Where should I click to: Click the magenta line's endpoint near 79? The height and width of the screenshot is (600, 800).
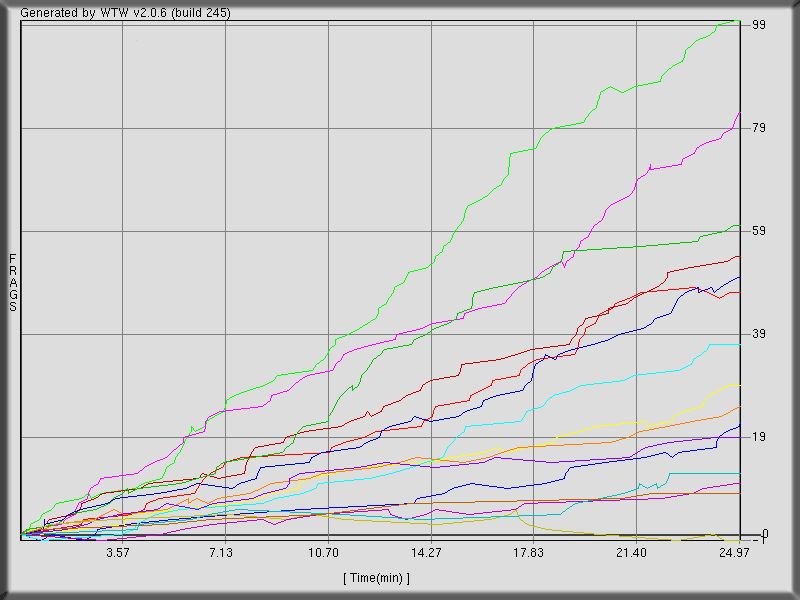(739, 113)
